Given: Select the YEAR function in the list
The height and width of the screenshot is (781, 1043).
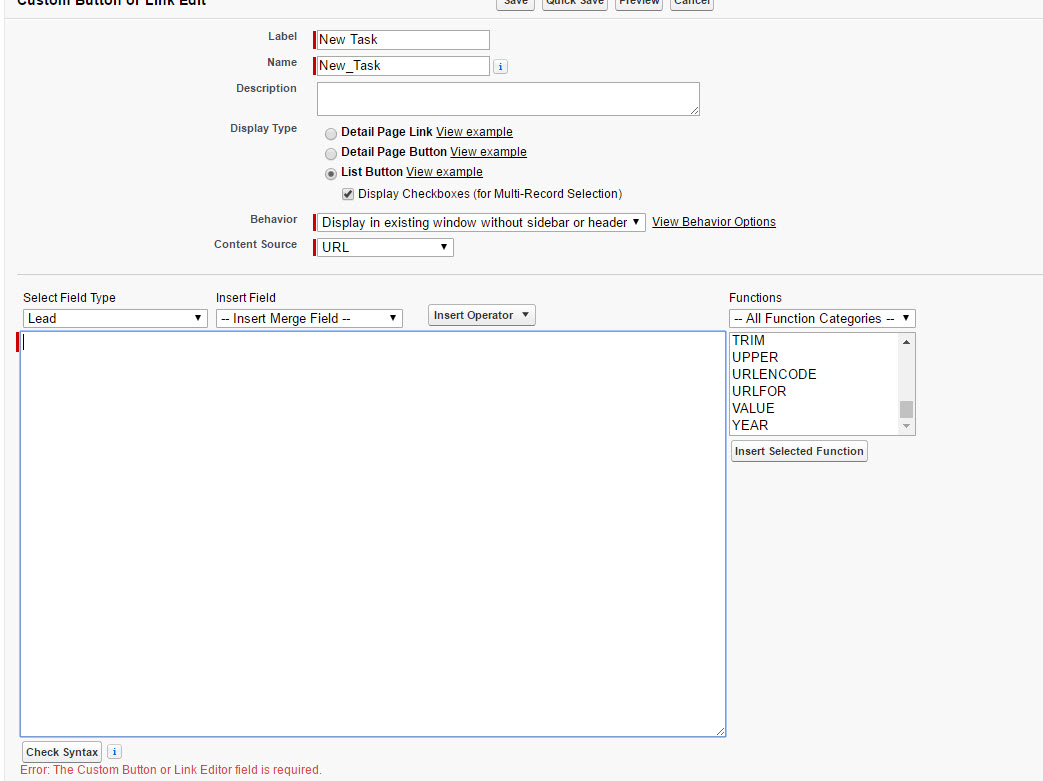Looking at the screenshot, I should click(x=750, y=425).
